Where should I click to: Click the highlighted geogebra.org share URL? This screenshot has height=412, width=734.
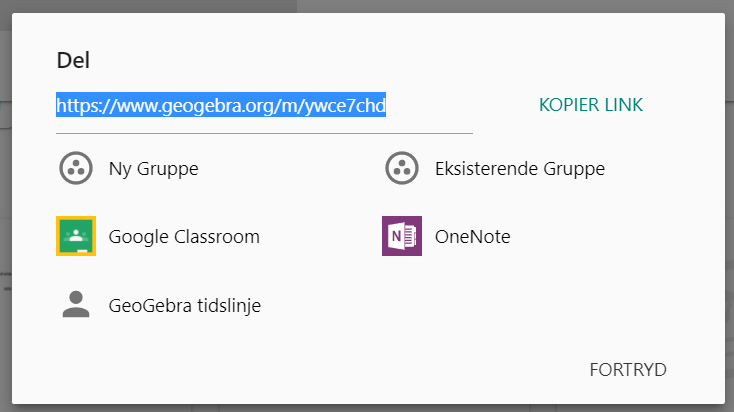click(x=221, y=105)
